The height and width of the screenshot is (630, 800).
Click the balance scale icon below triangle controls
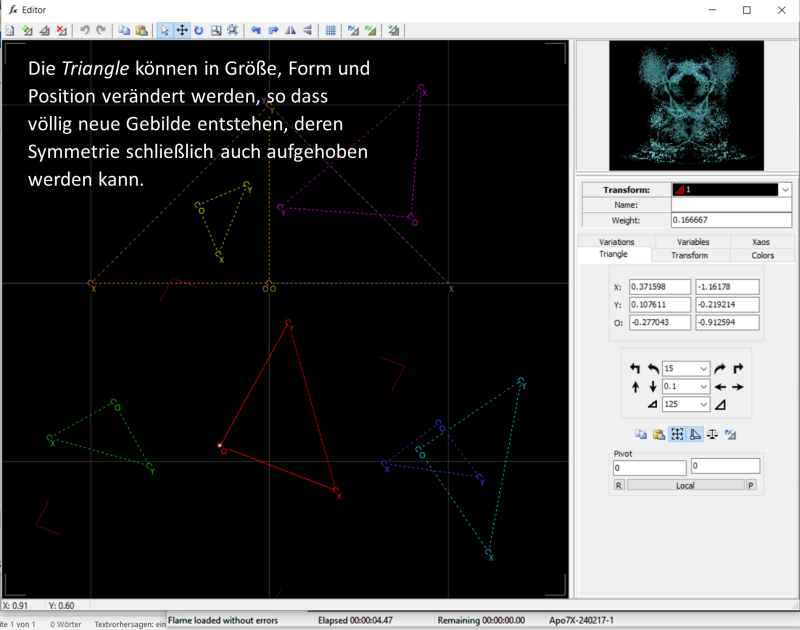pyautogui.click(x=713, y=434)
